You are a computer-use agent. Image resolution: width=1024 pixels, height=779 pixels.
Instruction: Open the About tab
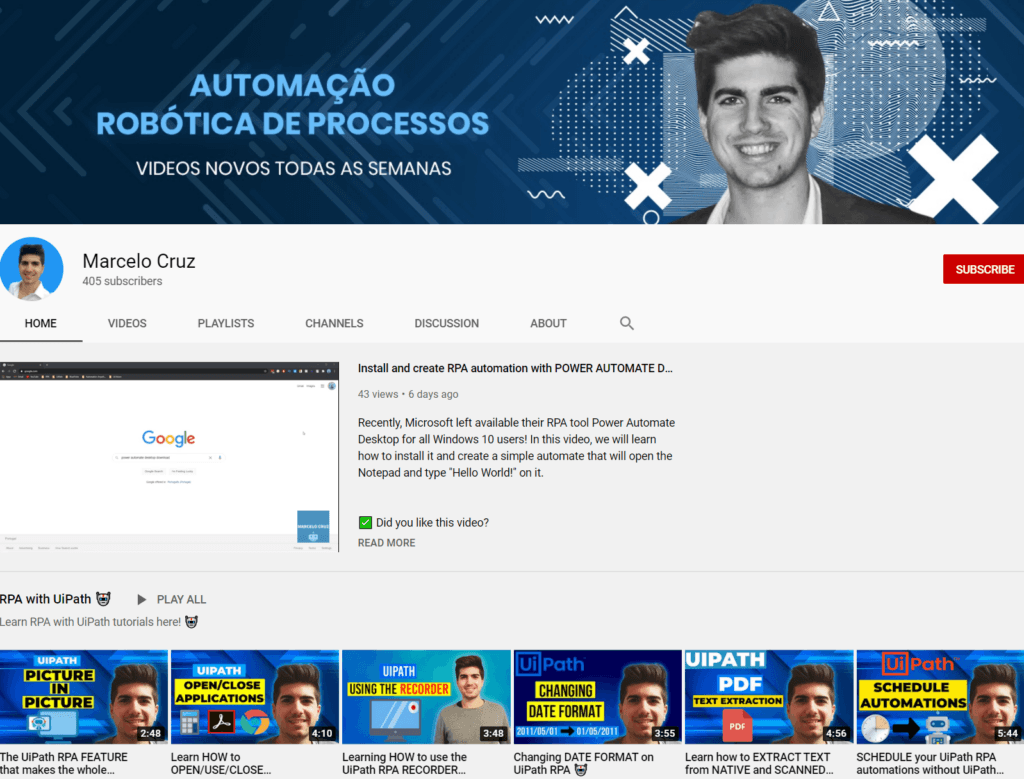point(549,323)
